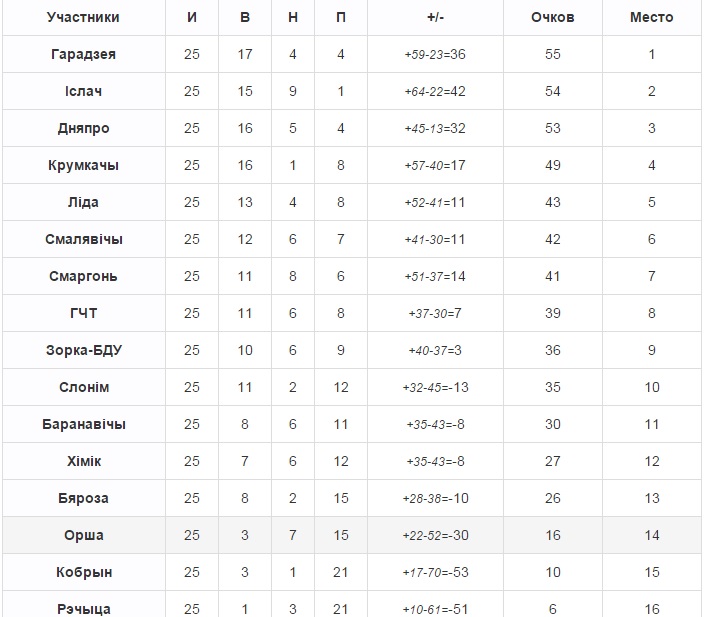
Task: Open the Дняпро team entry
Action: pos(83,128)
